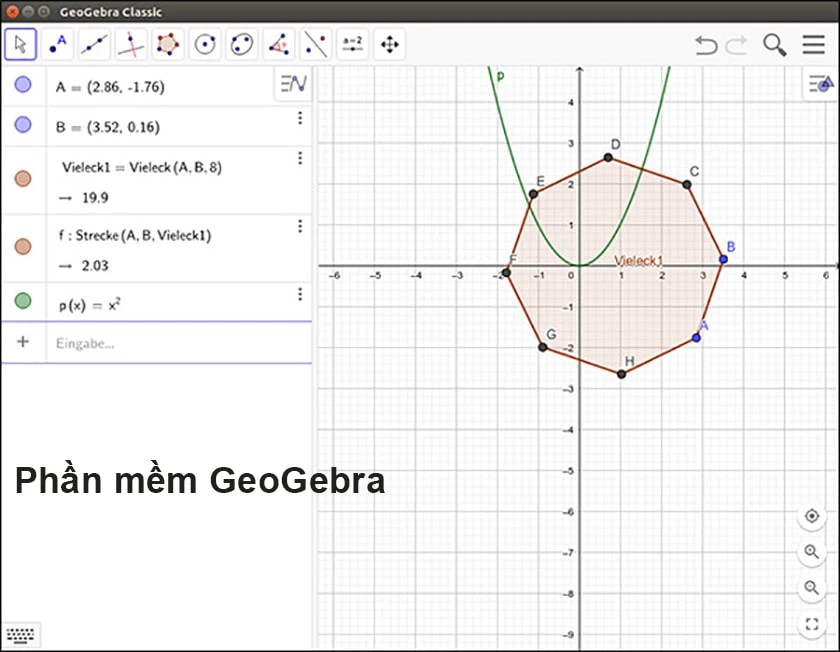Viewport: 840px width, 652px height.
Task: Select Vieleck1 = Vieleck(A, B, 8) definition
Action: (141, 168)
